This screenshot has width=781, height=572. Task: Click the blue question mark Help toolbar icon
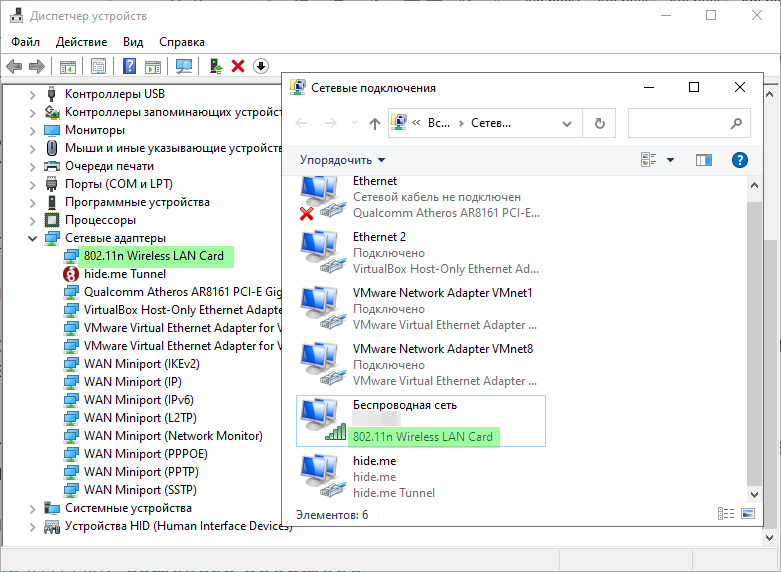pos(129,66)
